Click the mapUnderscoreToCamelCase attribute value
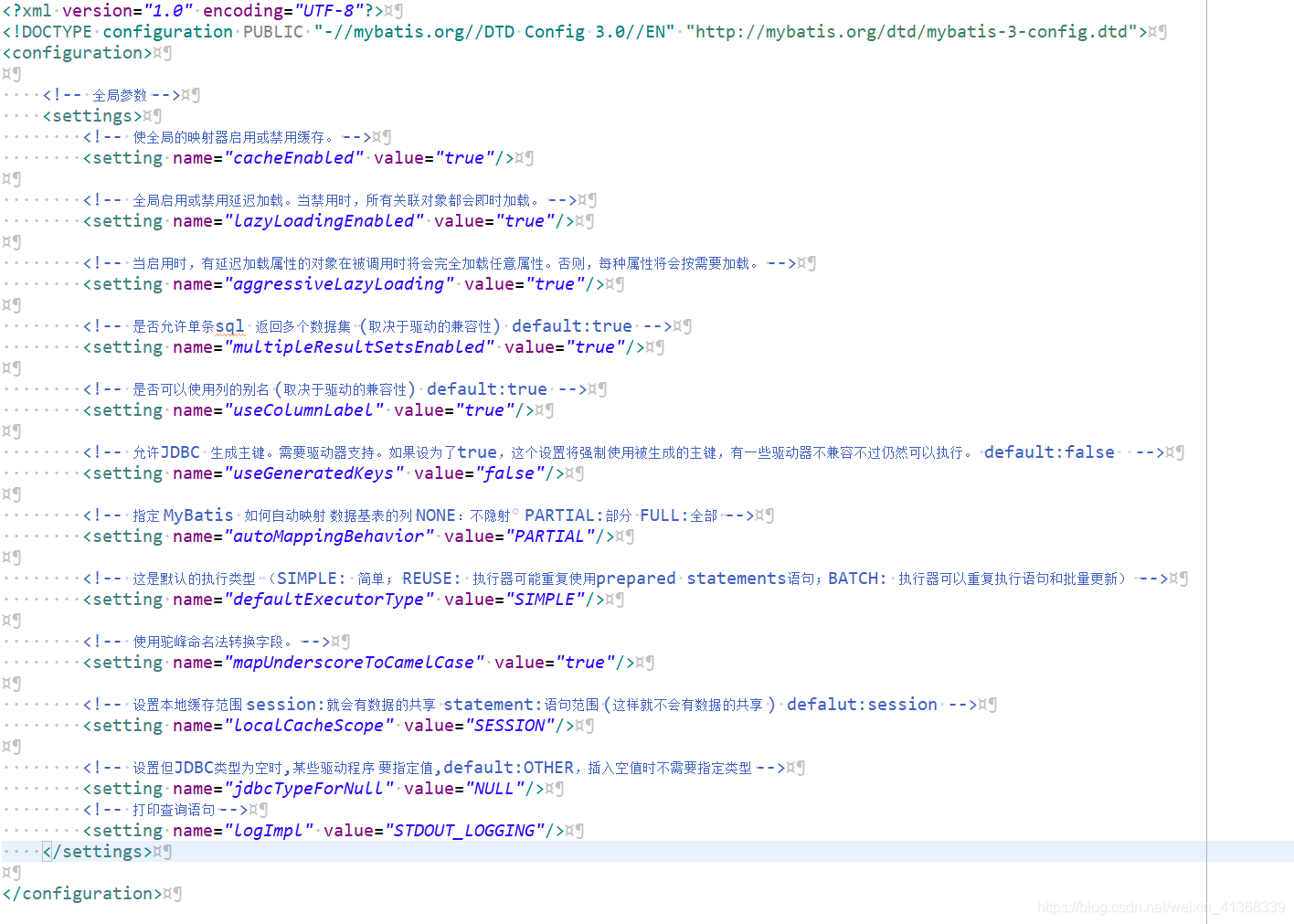Viewport: 1294px width, 924px height. coord(354,663)
